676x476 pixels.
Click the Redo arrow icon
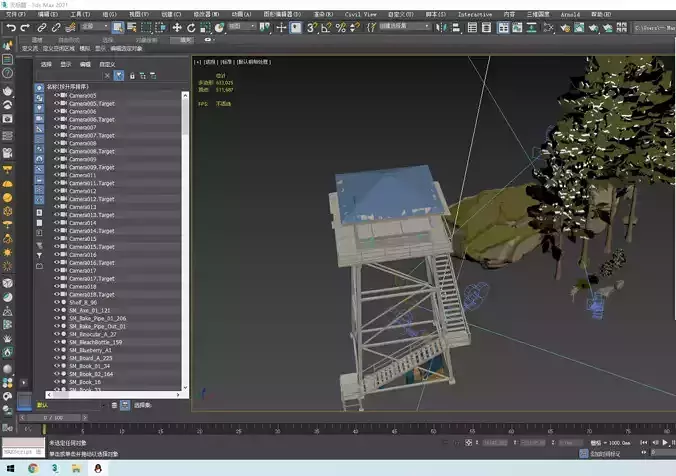(x=25, y=28)
